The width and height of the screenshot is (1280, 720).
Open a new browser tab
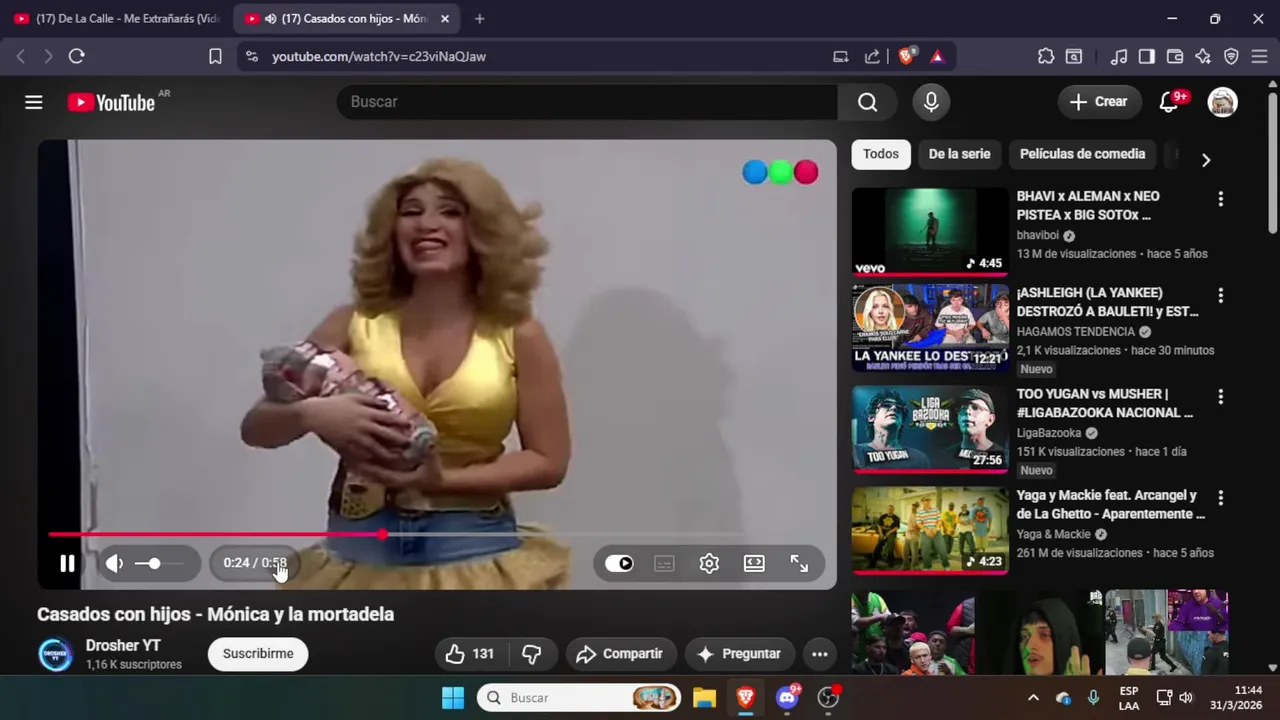pos(480,18)
